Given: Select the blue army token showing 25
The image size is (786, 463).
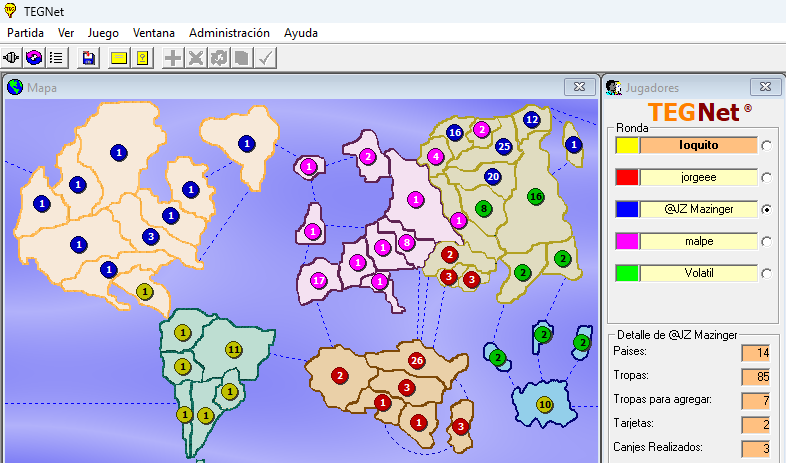Looking at the screenshot, I should (x=504, y=146).
